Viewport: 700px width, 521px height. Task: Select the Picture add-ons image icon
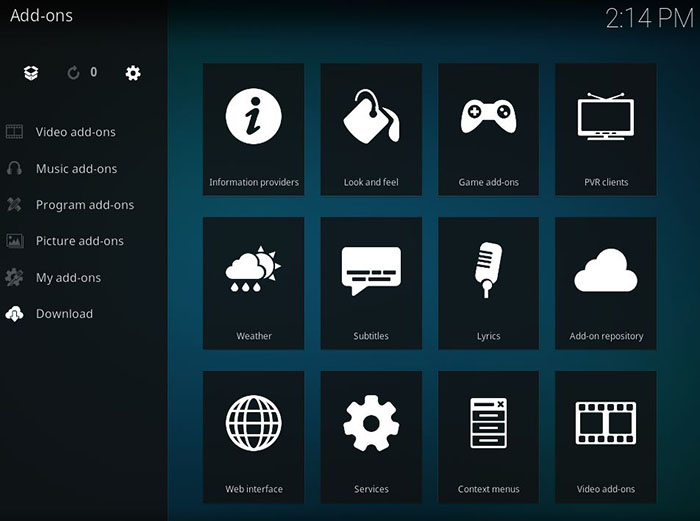pyautogui.click(x=14, y=241)
